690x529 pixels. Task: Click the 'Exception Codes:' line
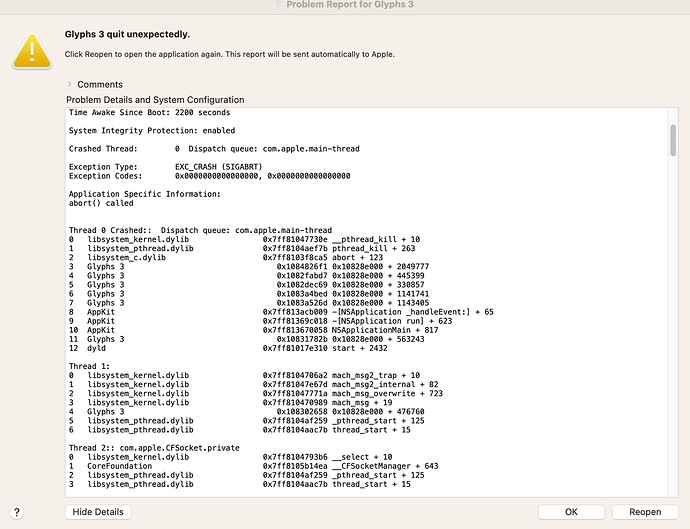click(x=209, y=176)
